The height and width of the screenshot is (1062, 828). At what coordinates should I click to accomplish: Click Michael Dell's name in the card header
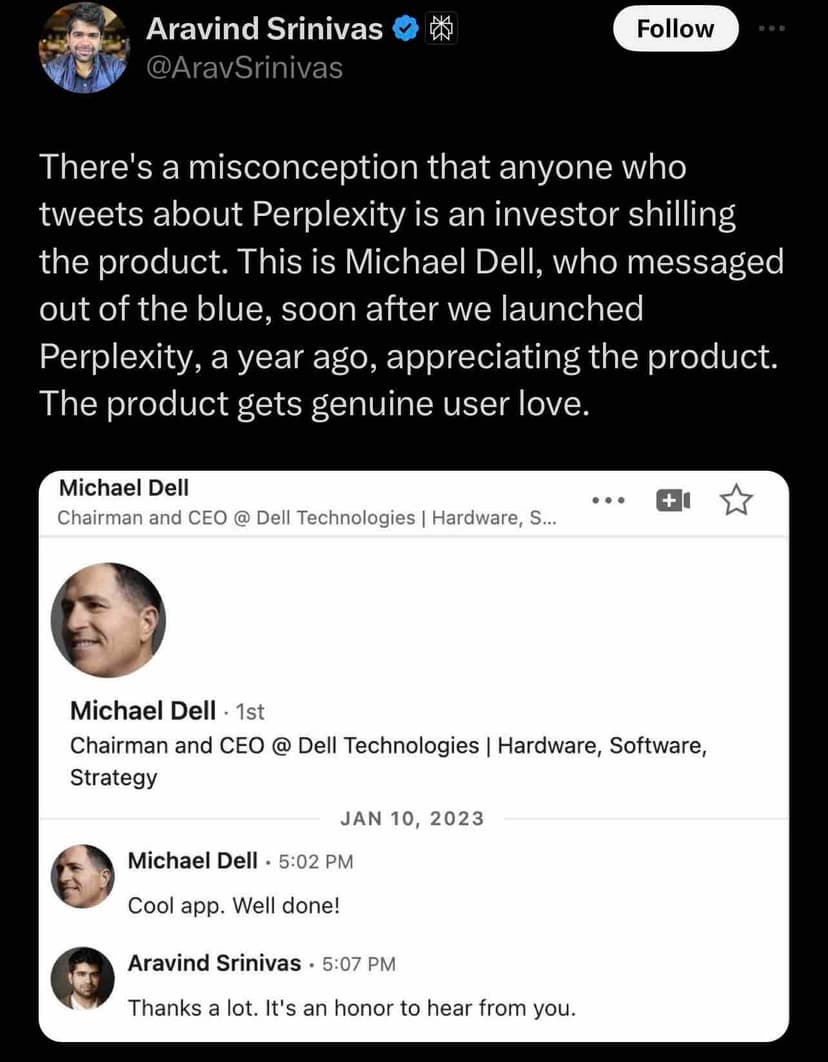point(123,488)
